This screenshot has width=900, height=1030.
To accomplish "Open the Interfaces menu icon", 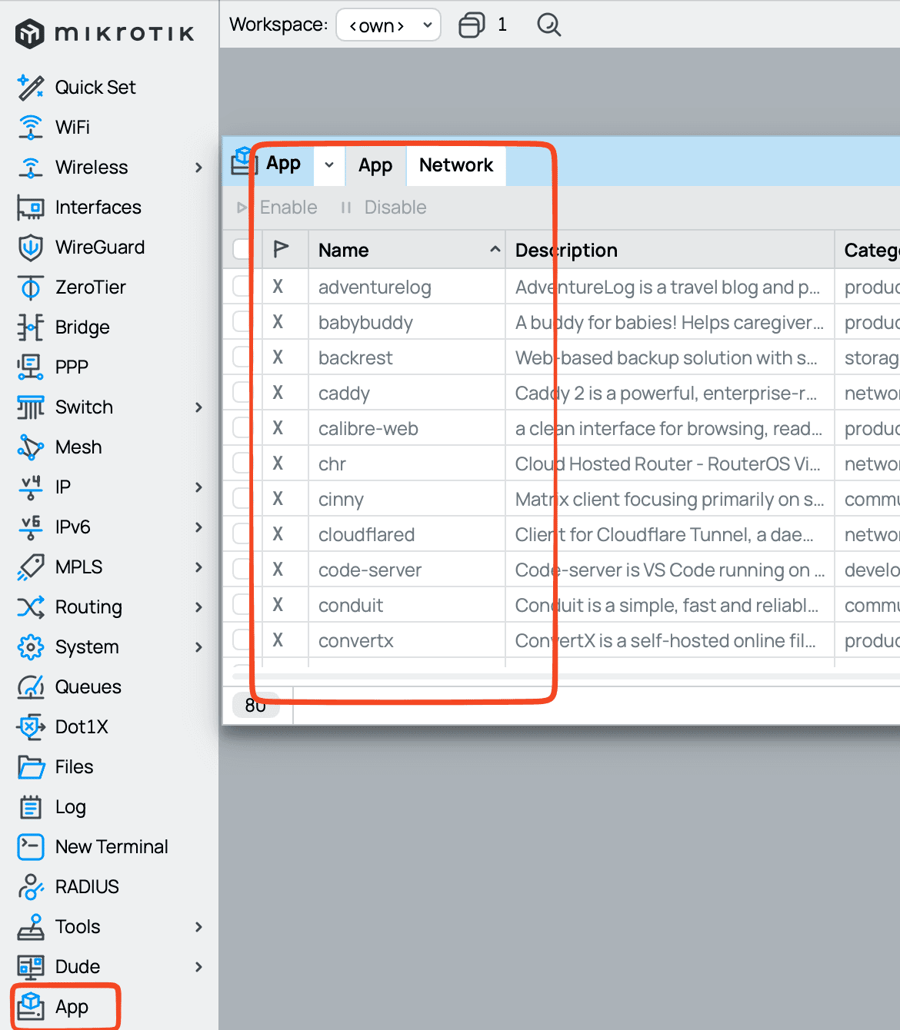I will [x=30, y=208].
